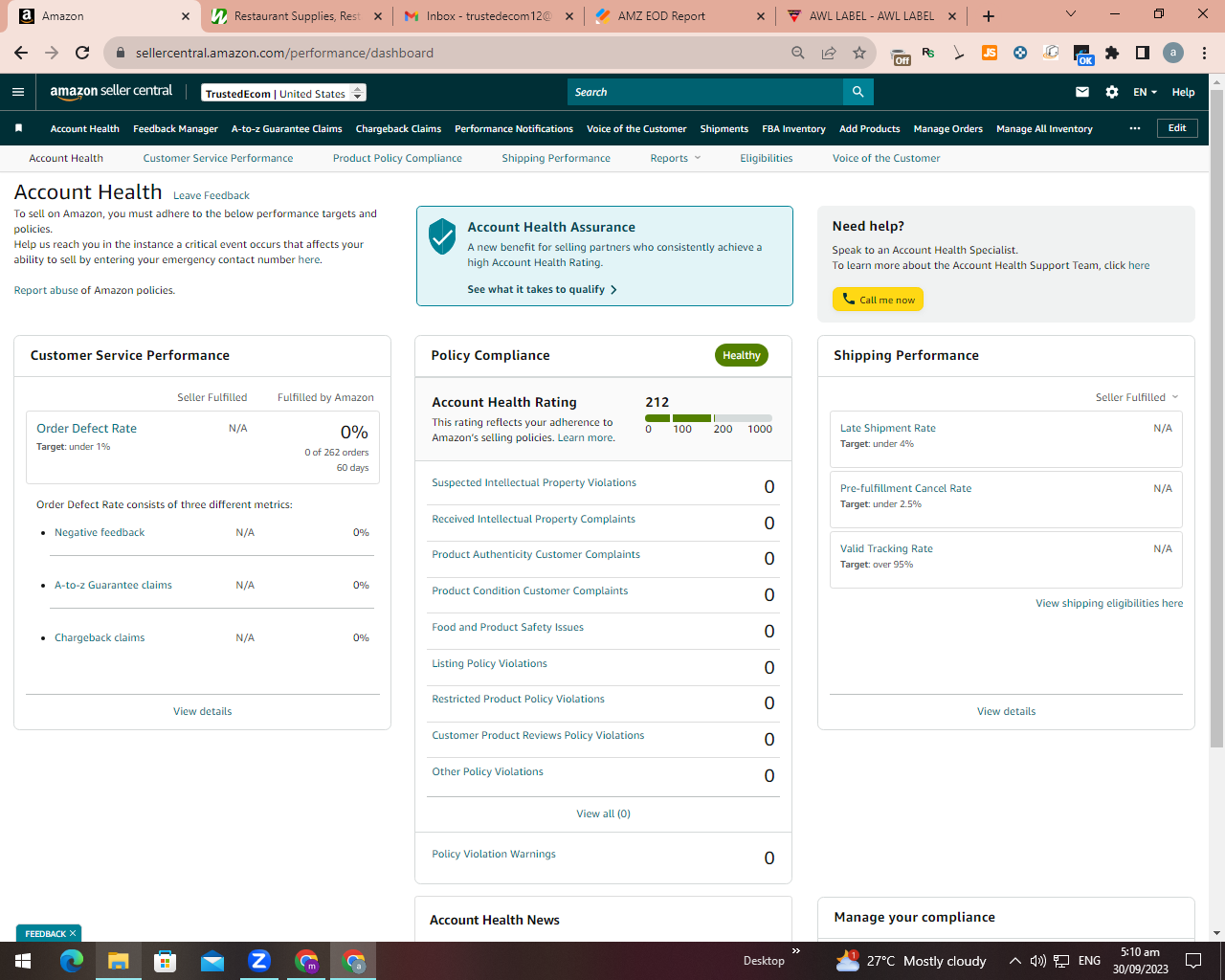Open the Mail app from the taskbar
This screenshot has width=1225, height=980.
coord(212,961)
